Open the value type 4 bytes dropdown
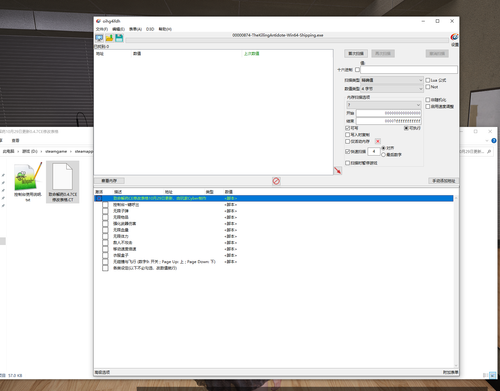Screen dimensions: 500x391 [x=392, y=89]
